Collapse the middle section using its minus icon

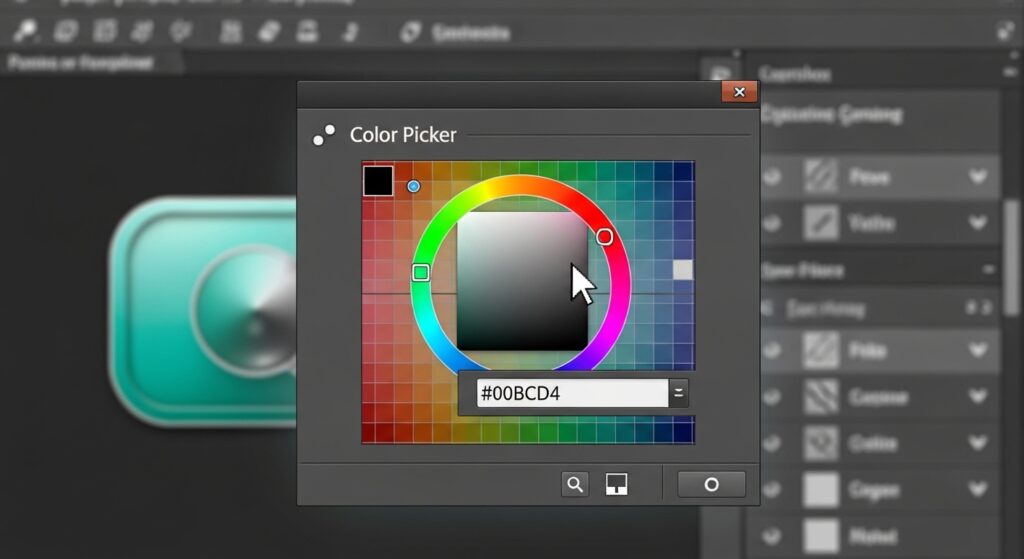click(x=988, y=269)
